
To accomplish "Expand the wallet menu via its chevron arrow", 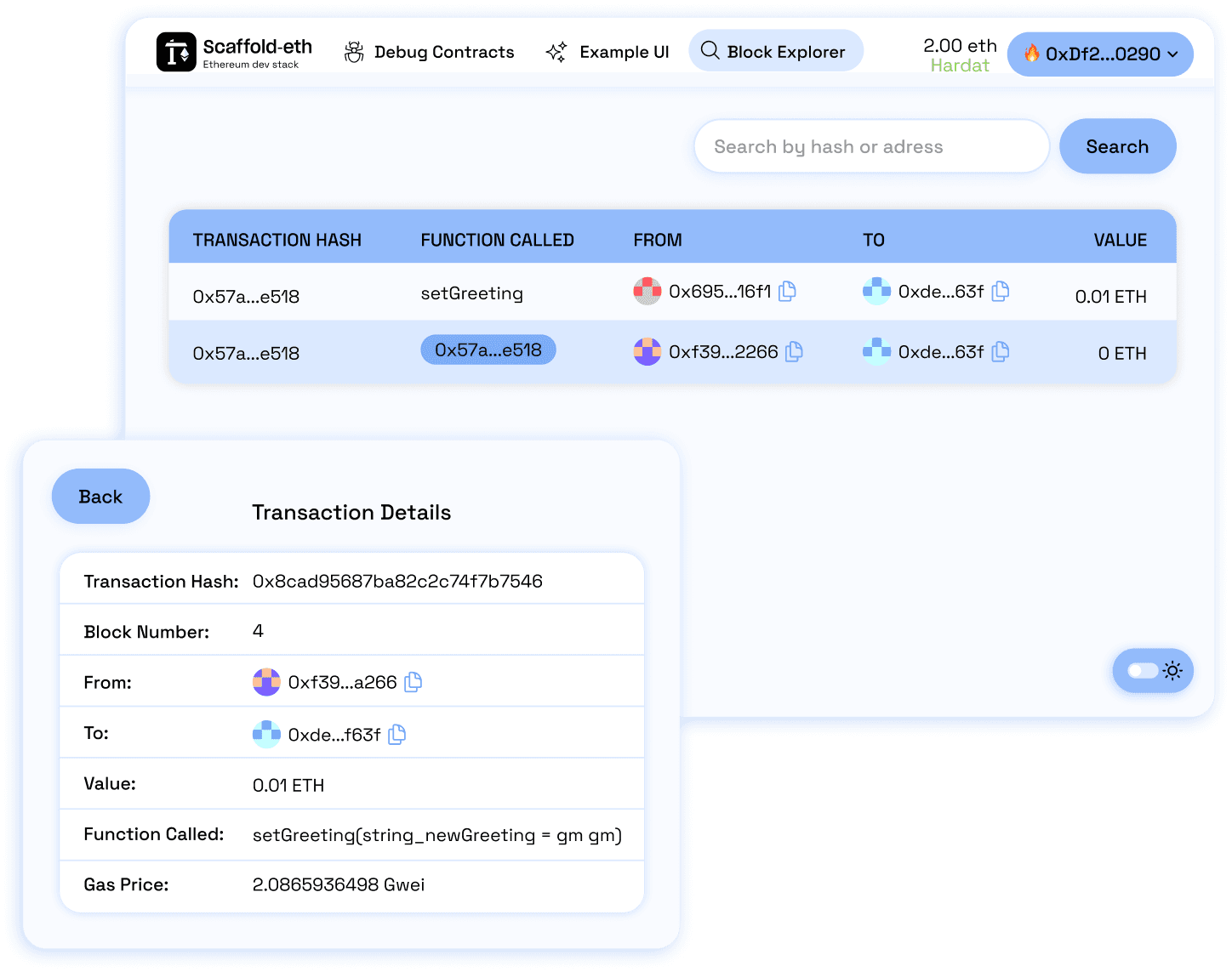I will tap(1175, 54).
